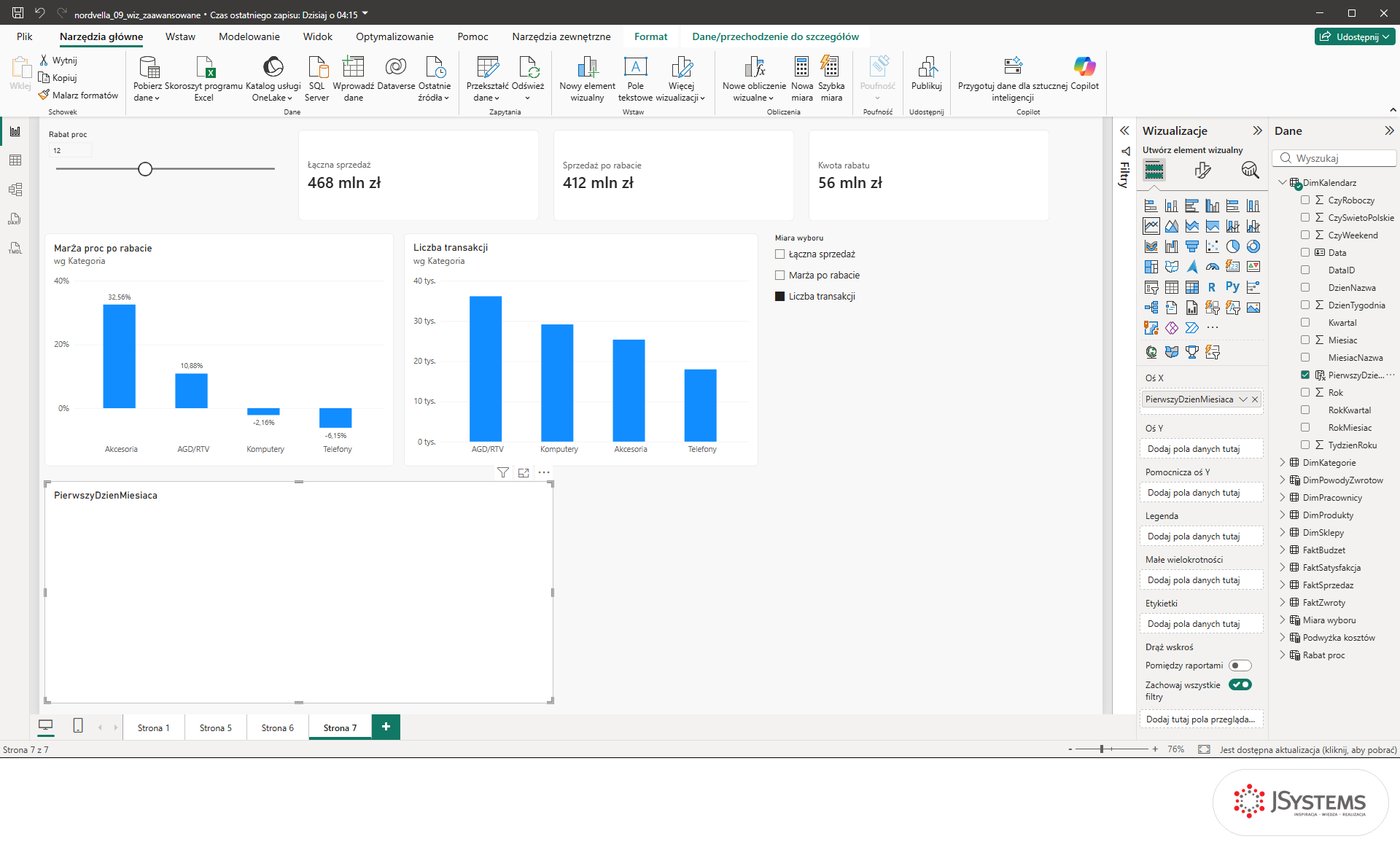Click SQL Server data source icon
1400x847 pixels.
[x=317, y=79]
